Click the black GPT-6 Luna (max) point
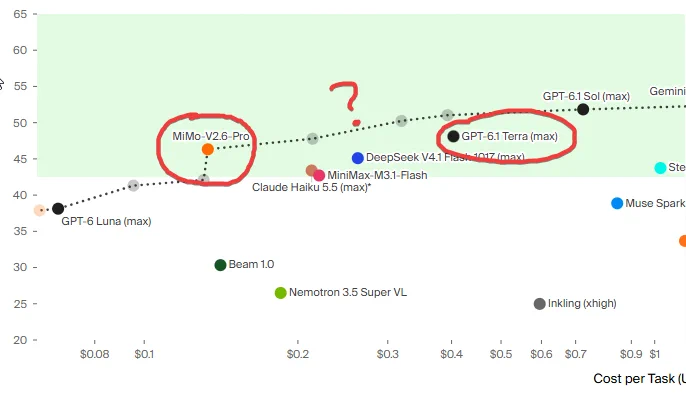 click(x=58, y=209)
